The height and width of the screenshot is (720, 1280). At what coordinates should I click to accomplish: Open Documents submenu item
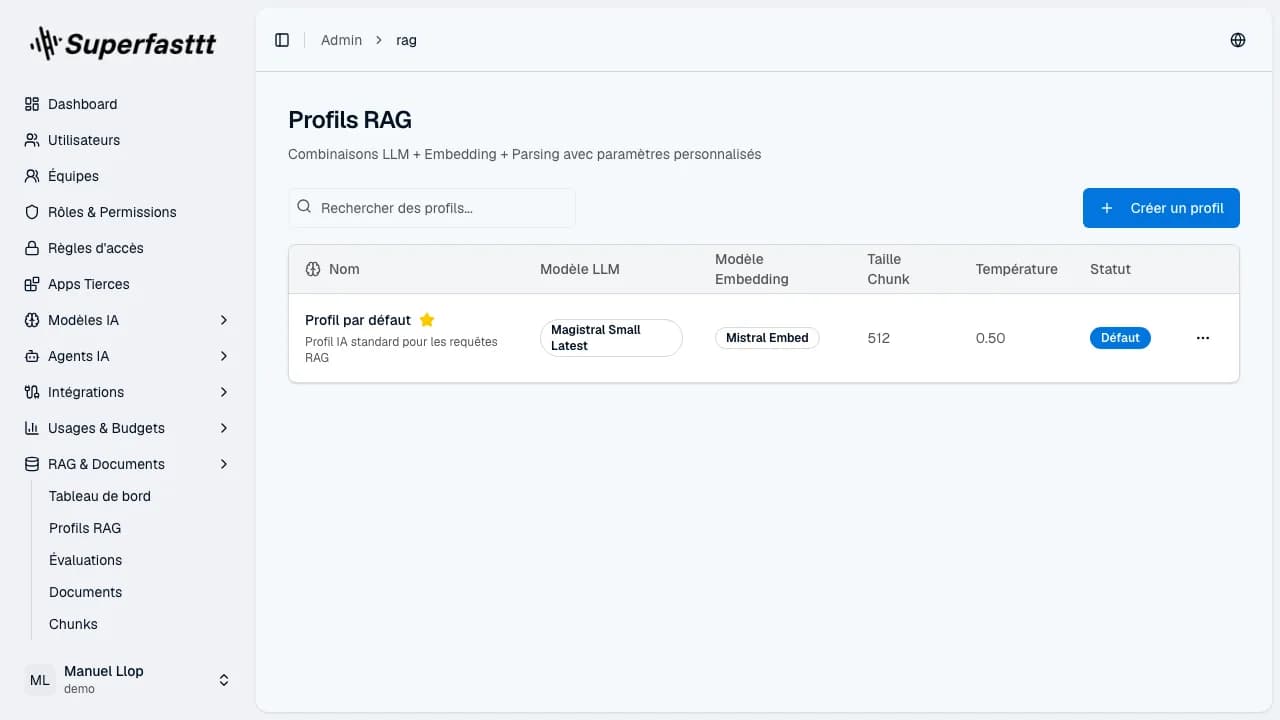click(x=85, y=592)
